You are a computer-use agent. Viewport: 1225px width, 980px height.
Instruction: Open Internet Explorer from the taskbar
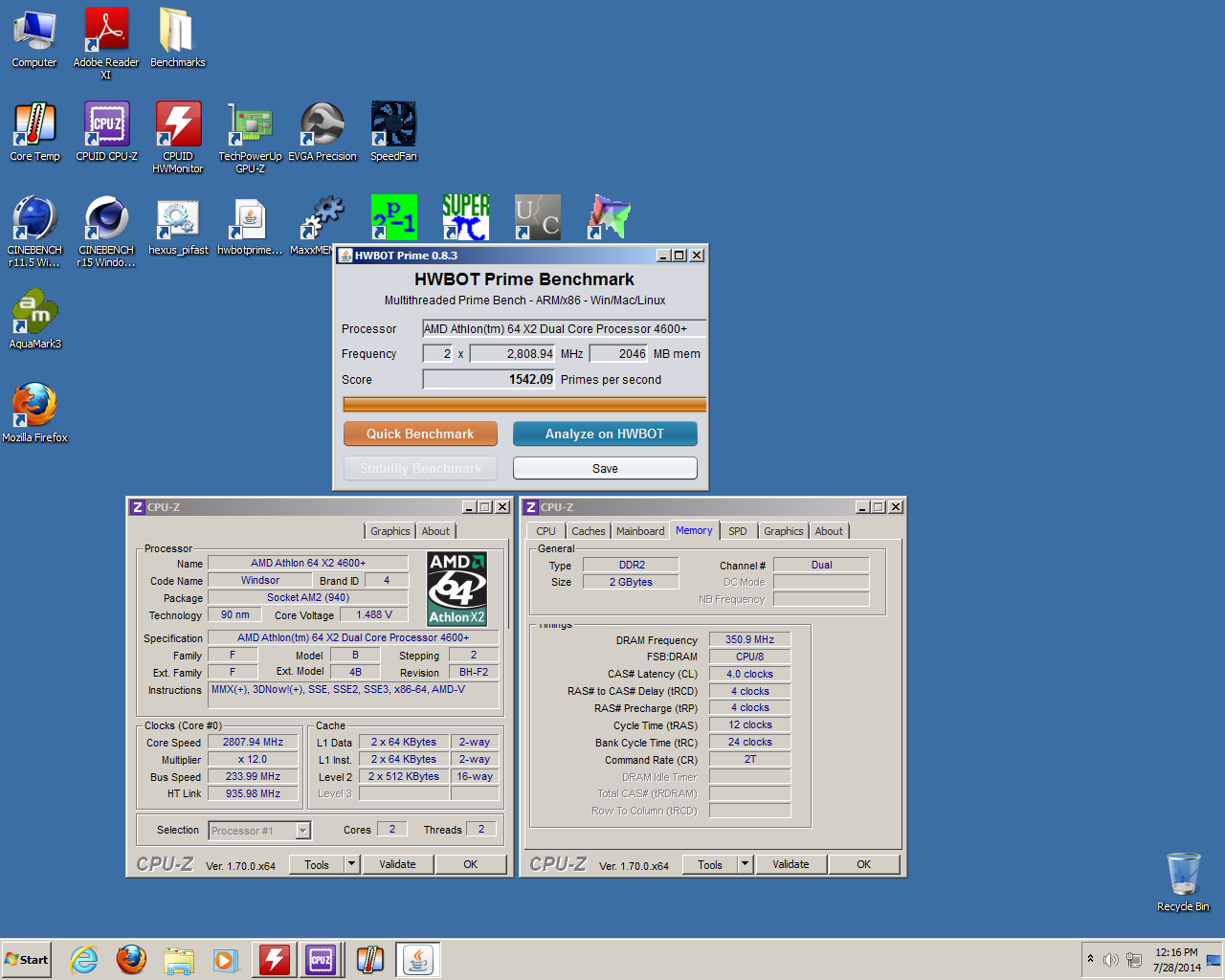(84, 960)
